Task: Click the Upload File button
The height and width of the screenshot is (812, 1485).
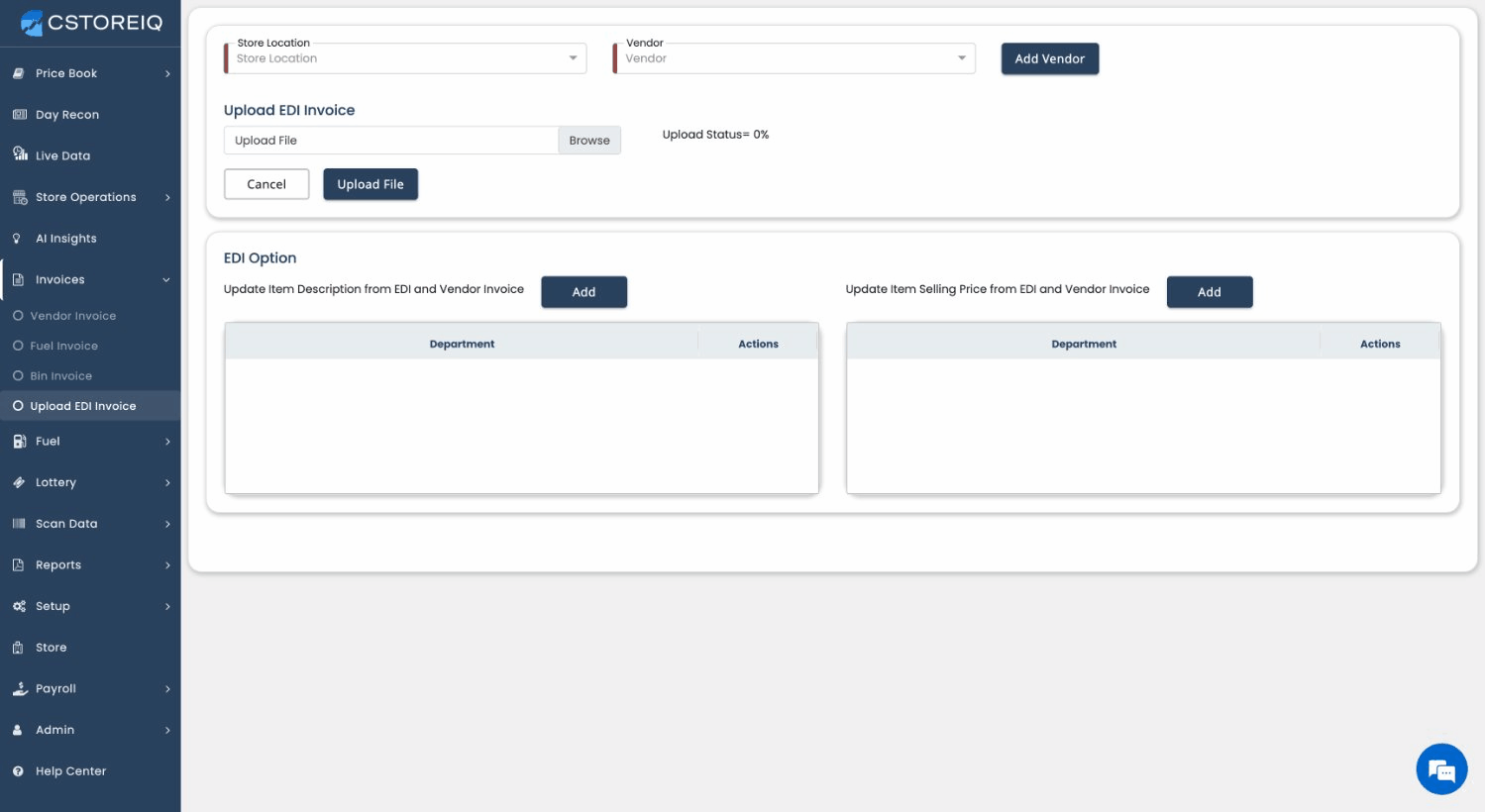Action: point(371,184)
